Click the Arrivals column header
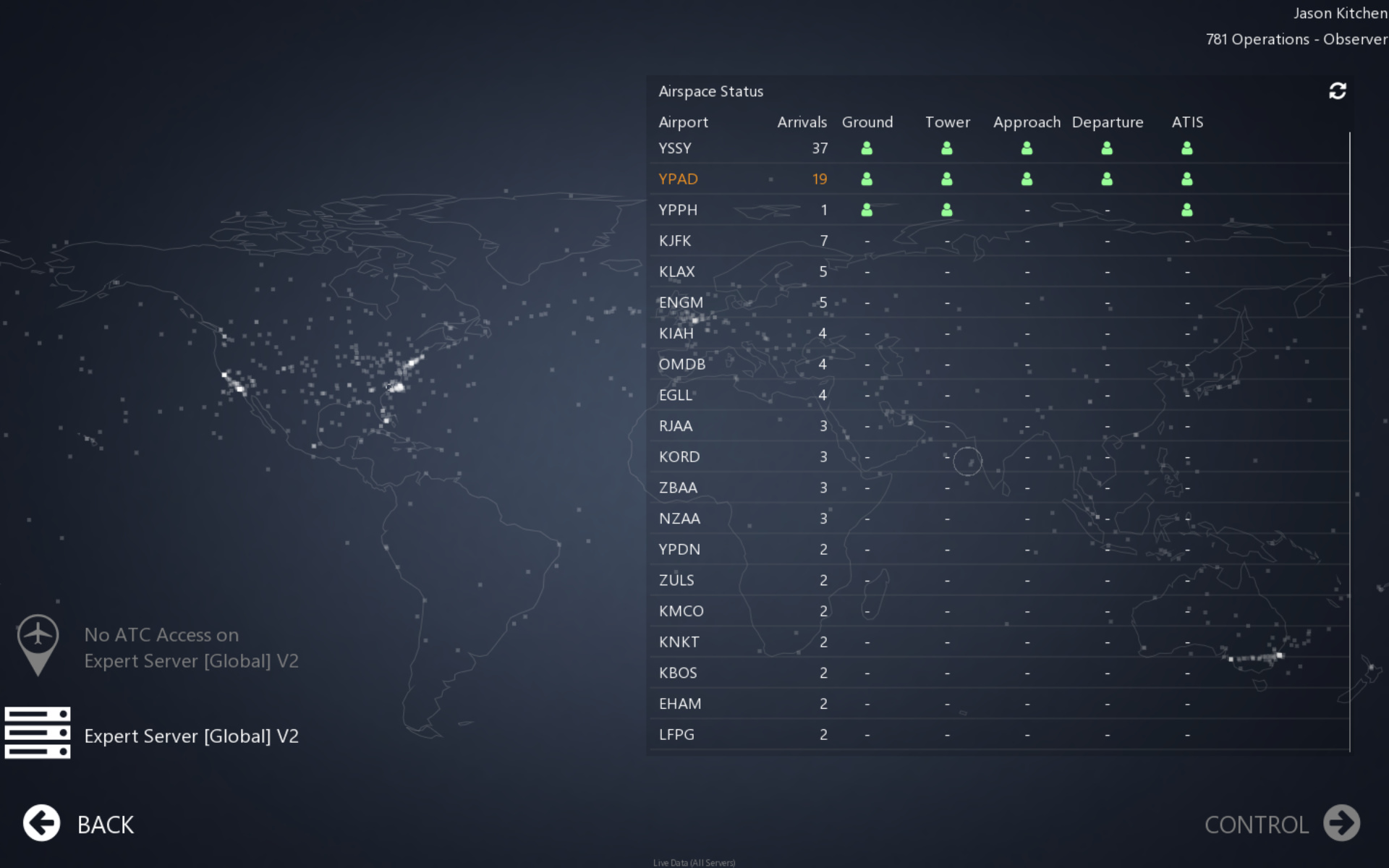This screenshot has height=868, width=1389. tap(802, 122)
